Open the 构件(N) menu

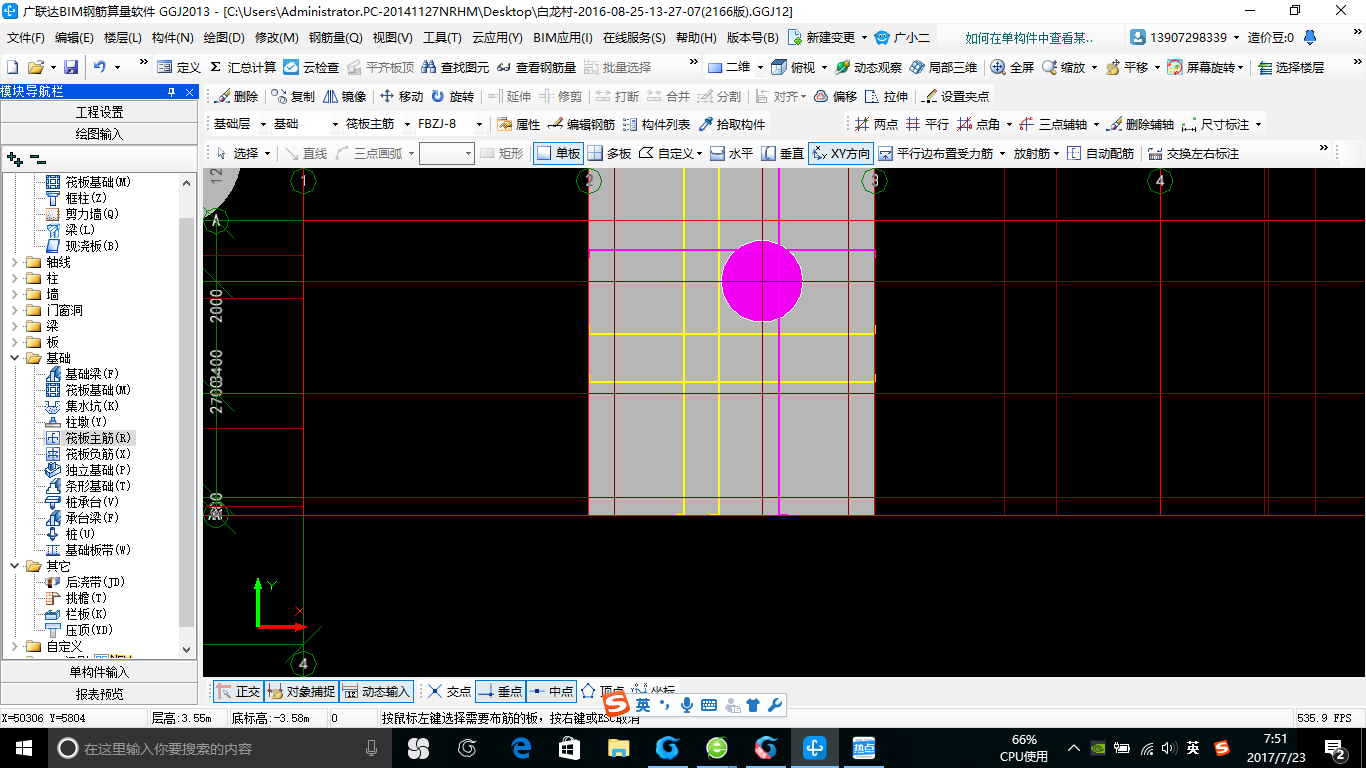(172, 38)
